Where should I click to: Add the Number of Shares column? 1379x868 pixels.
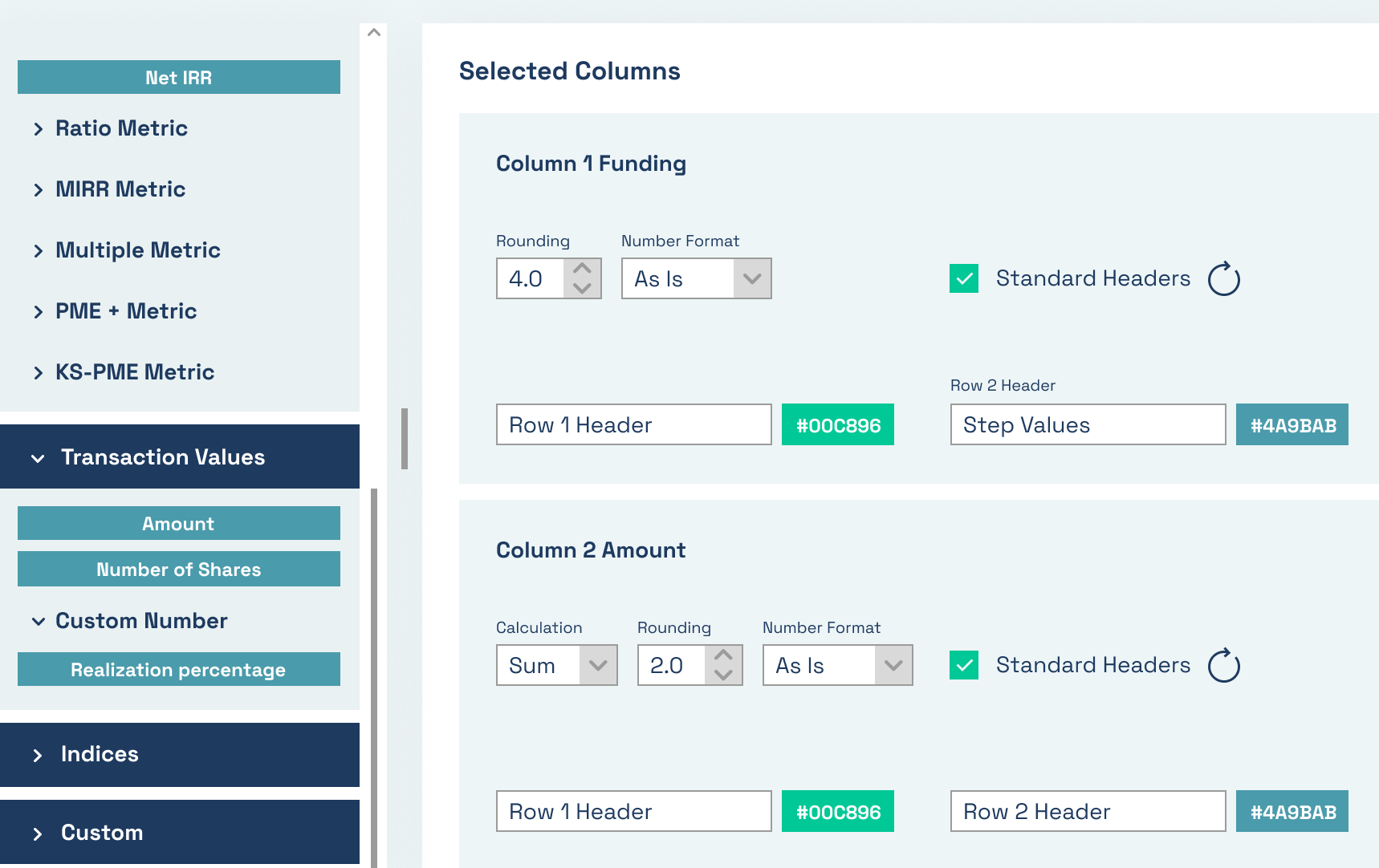tap(179, 569)
